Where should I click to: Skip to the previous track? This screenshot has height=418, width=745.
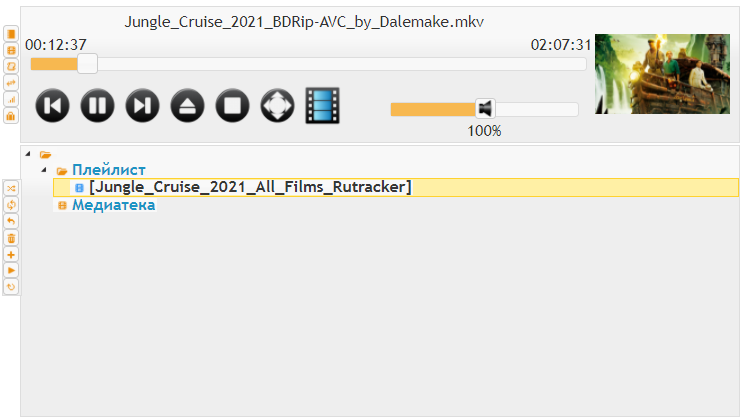(52, 105)
